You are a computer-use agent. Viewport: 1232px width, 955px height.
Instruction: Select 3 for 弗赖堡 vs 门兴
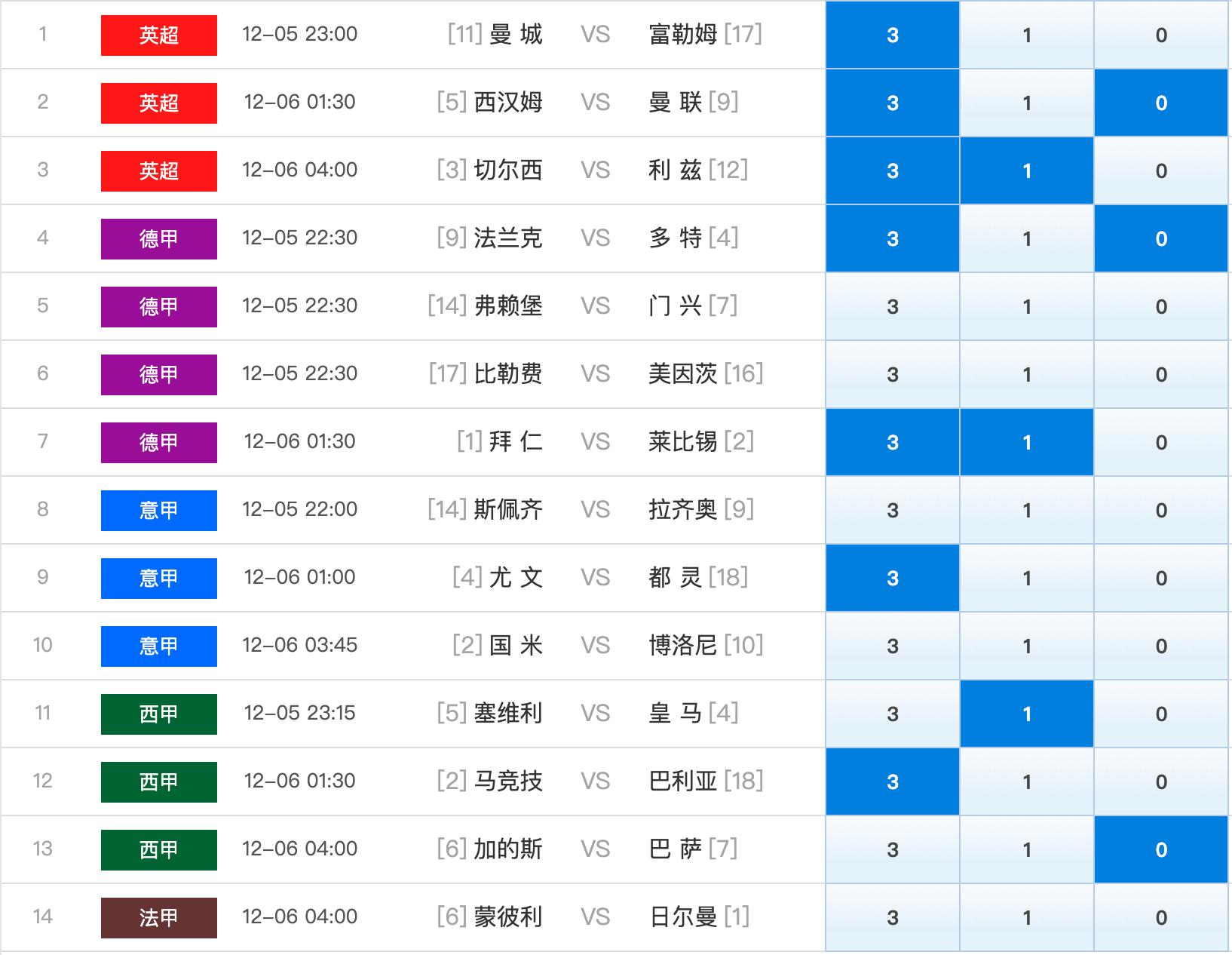(893, 306)
